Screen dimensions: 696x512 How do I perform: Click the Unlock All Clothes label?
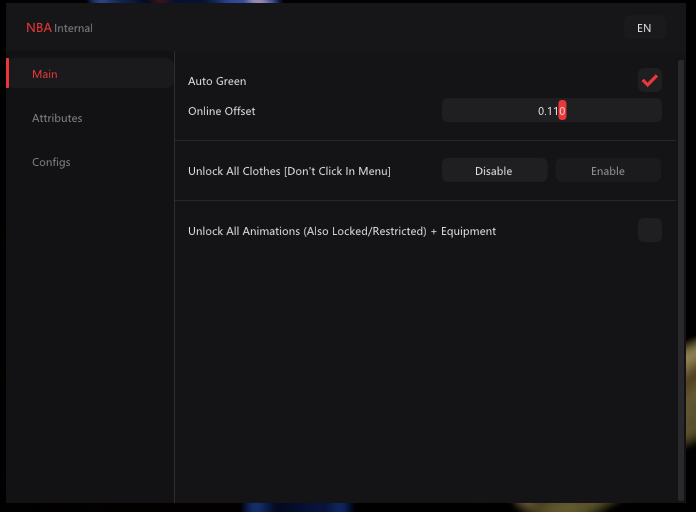[289, 171]
